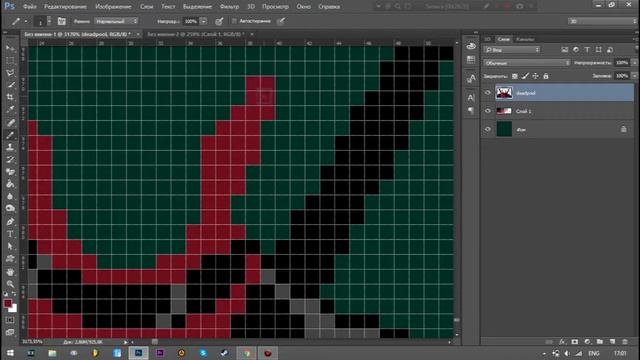Select the Eraser tool
Viewport: 640px width, 360px height.
(x=10, y=172)
